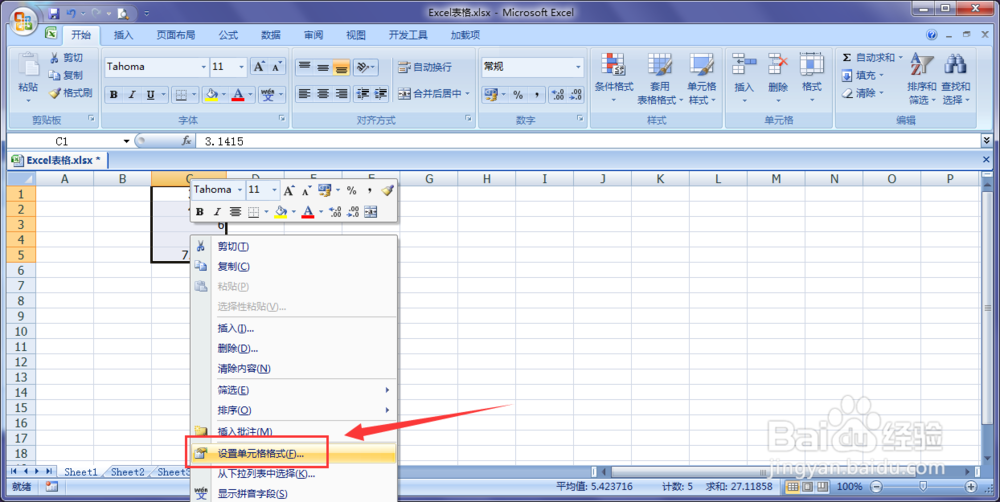
Task: Open the ribbon font size dropdown
Action: (242, 66)
